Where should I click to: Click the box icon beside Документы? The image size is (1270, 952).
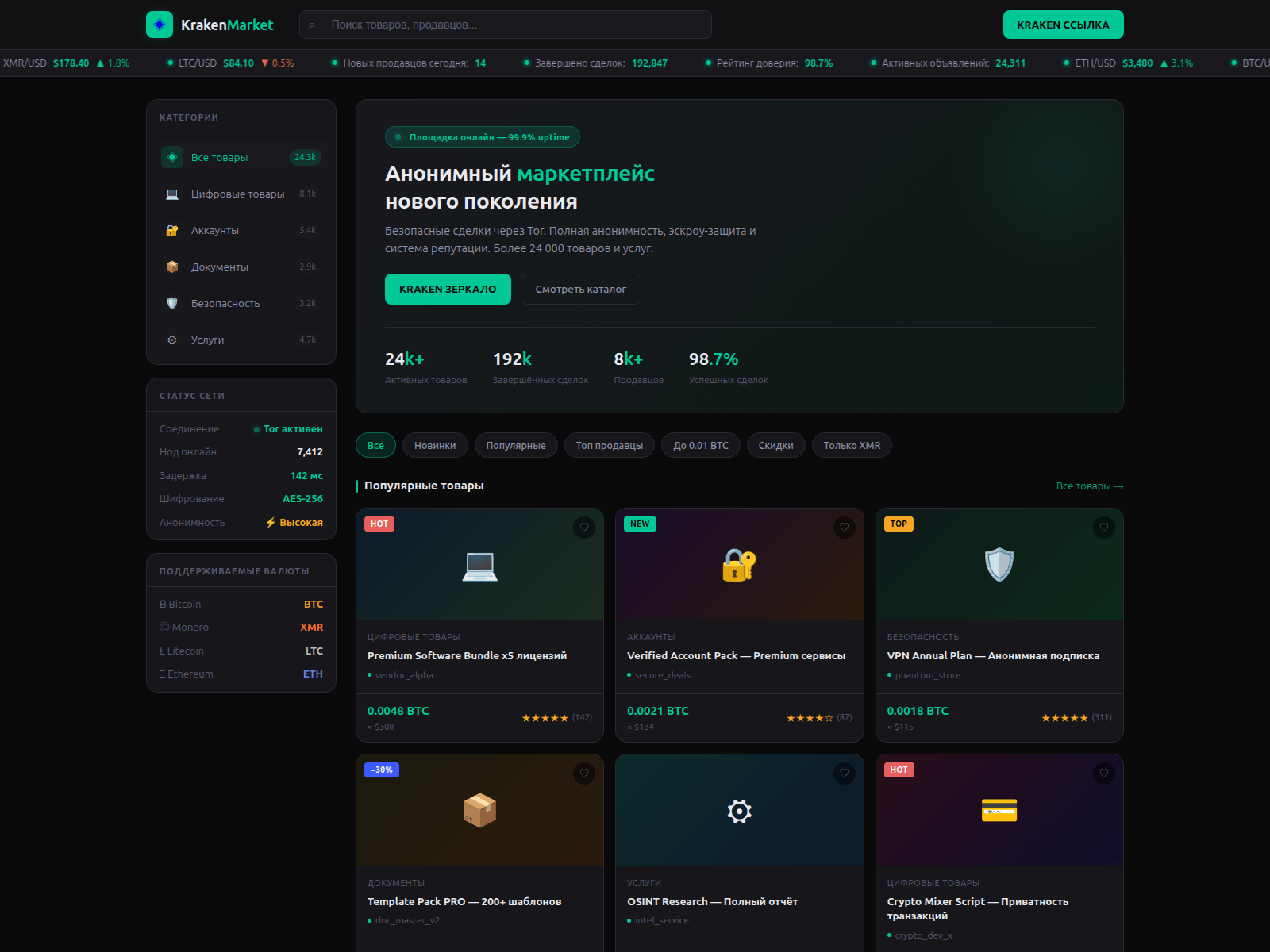click(172, 267)
